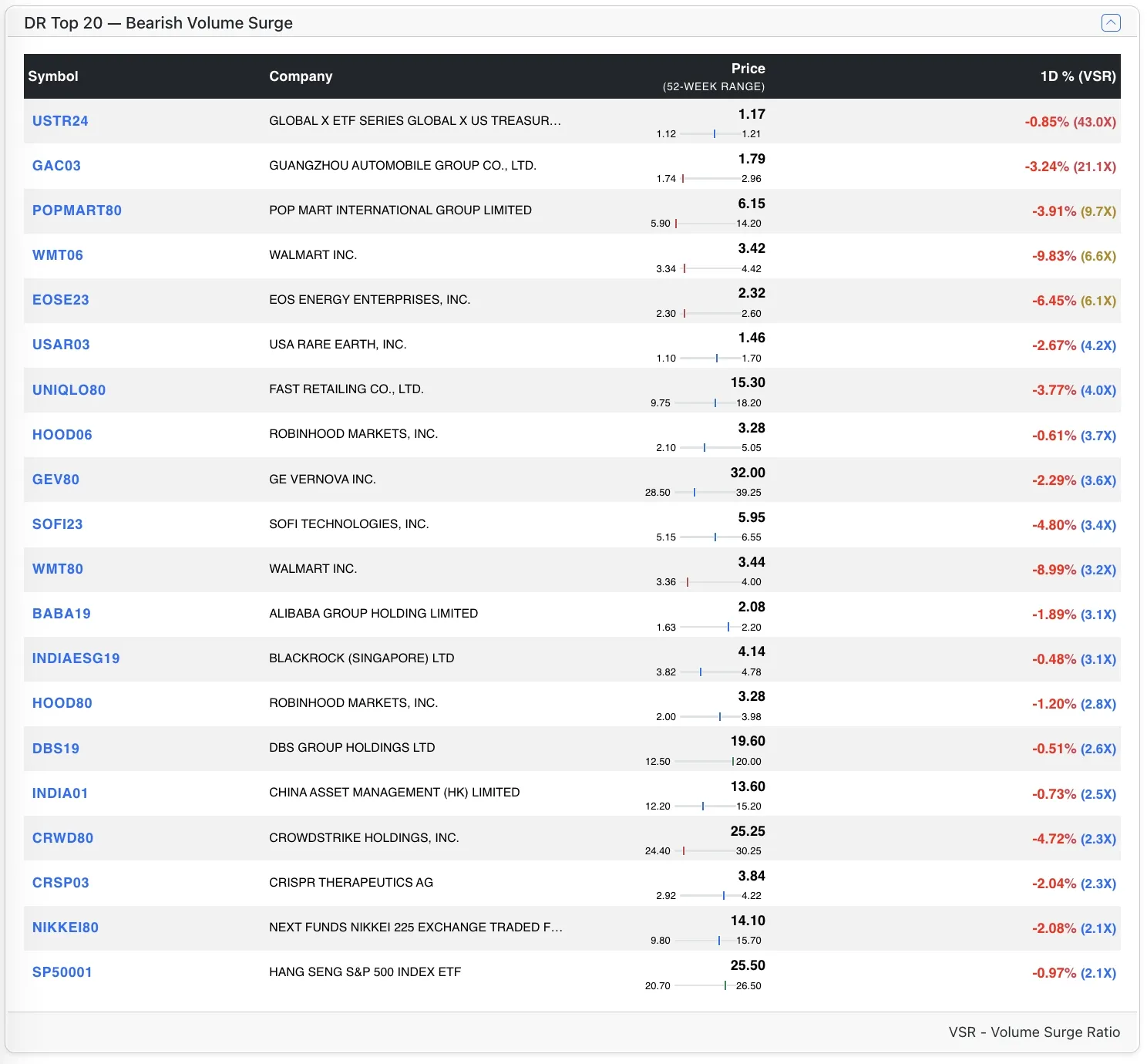Screen dimensions: 1147x1064
Task: Open the HOOD80 symbol link
Action: pyautogui.click(x=62, y=703)
